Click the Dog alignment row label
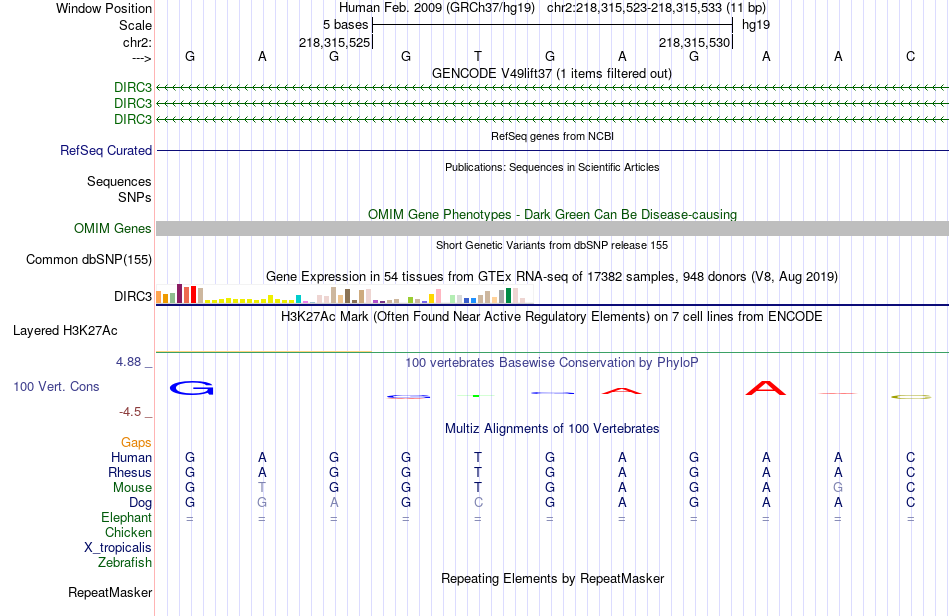This screenshot has width=950, height=616. click(x=140, y=503)
